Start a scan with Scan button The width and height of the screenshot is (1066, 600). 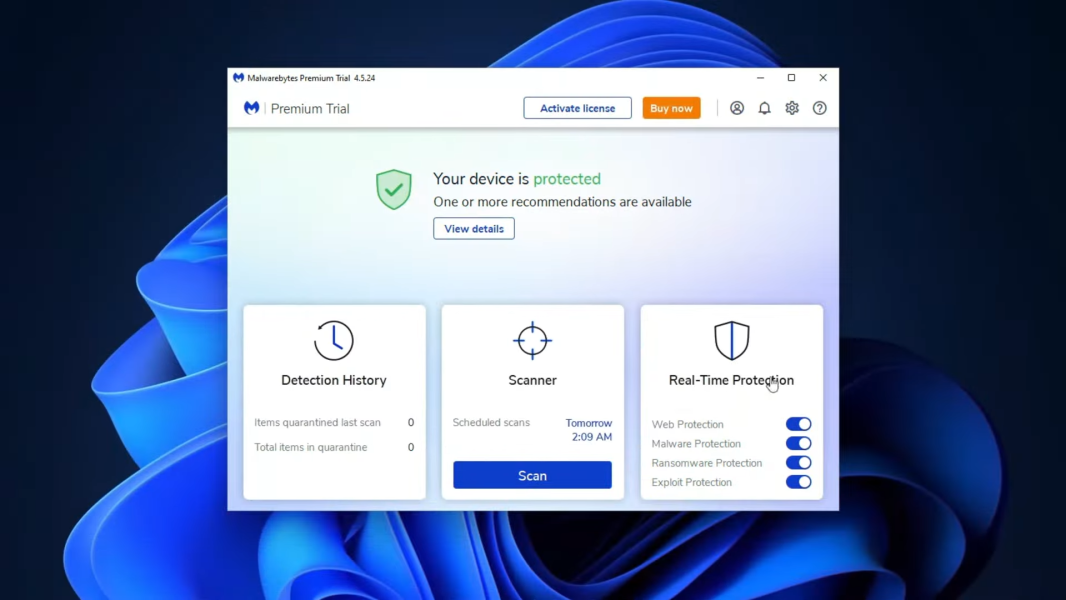(x=532, y=475)
